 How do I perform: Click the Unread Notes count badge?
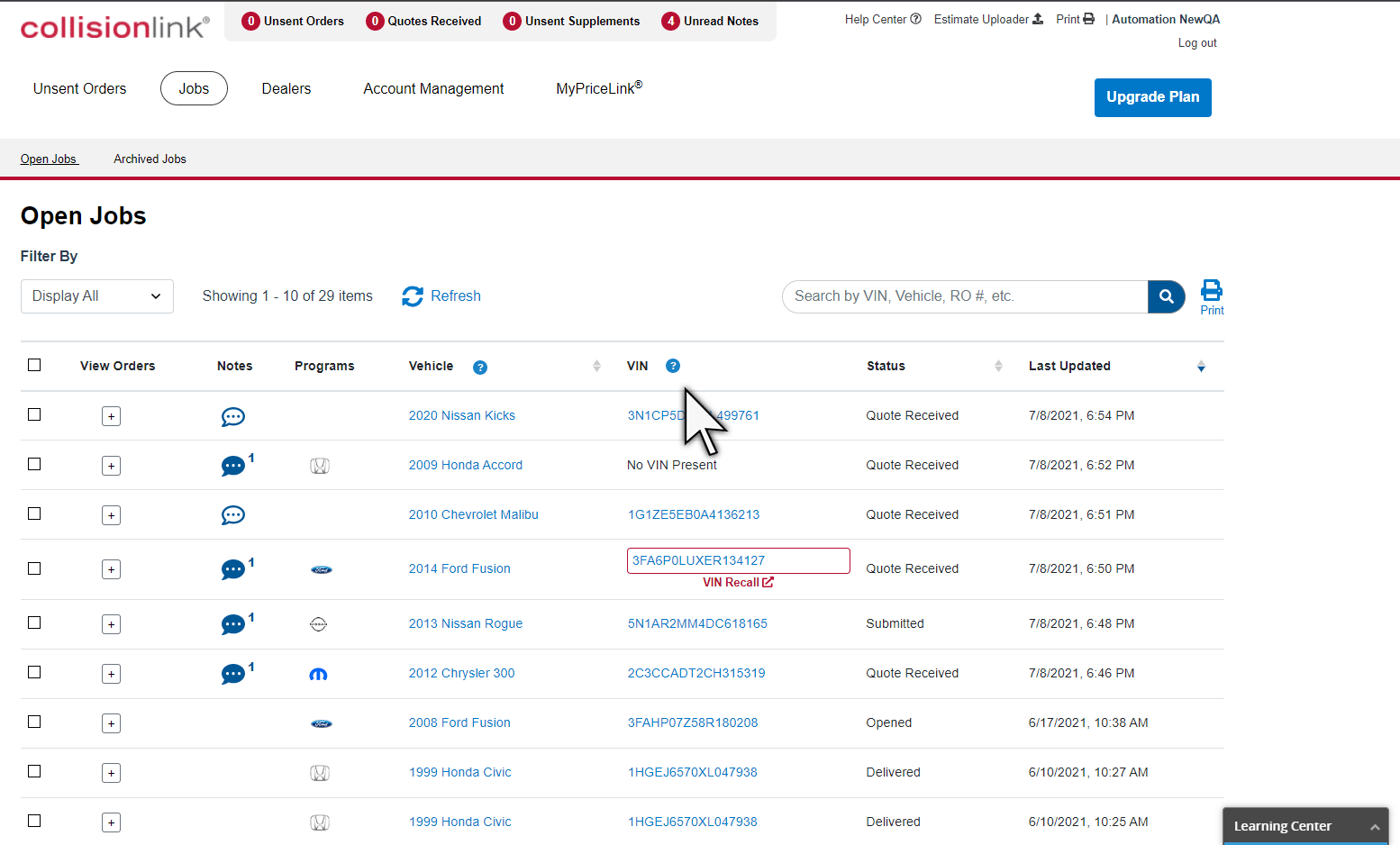coord(671,21)
